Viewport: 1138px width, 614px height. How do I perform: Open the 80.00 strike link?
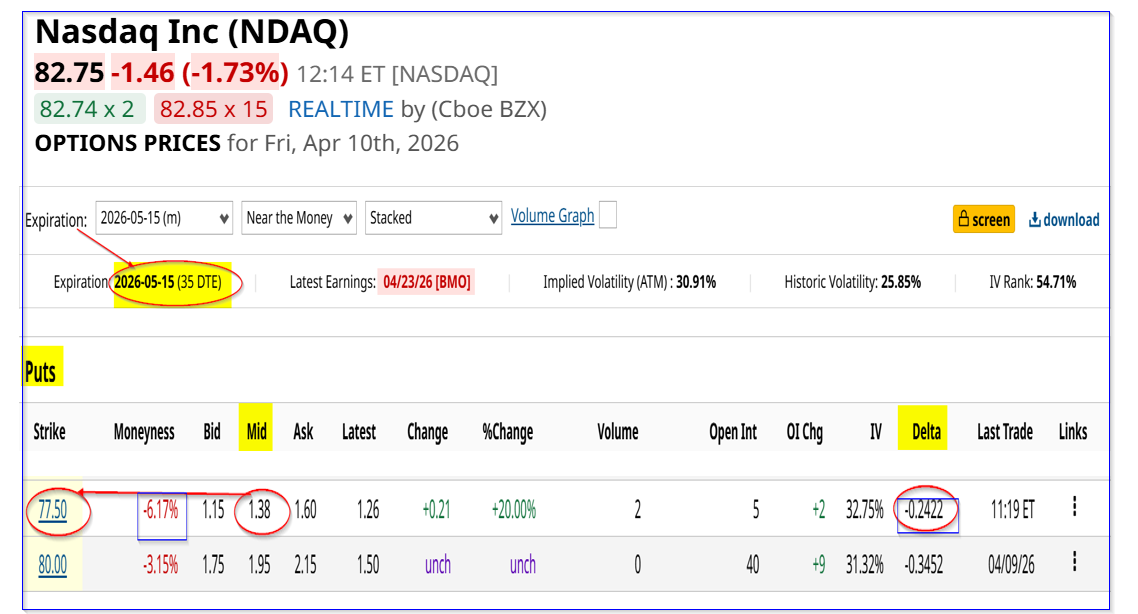(x=52, y=565)
